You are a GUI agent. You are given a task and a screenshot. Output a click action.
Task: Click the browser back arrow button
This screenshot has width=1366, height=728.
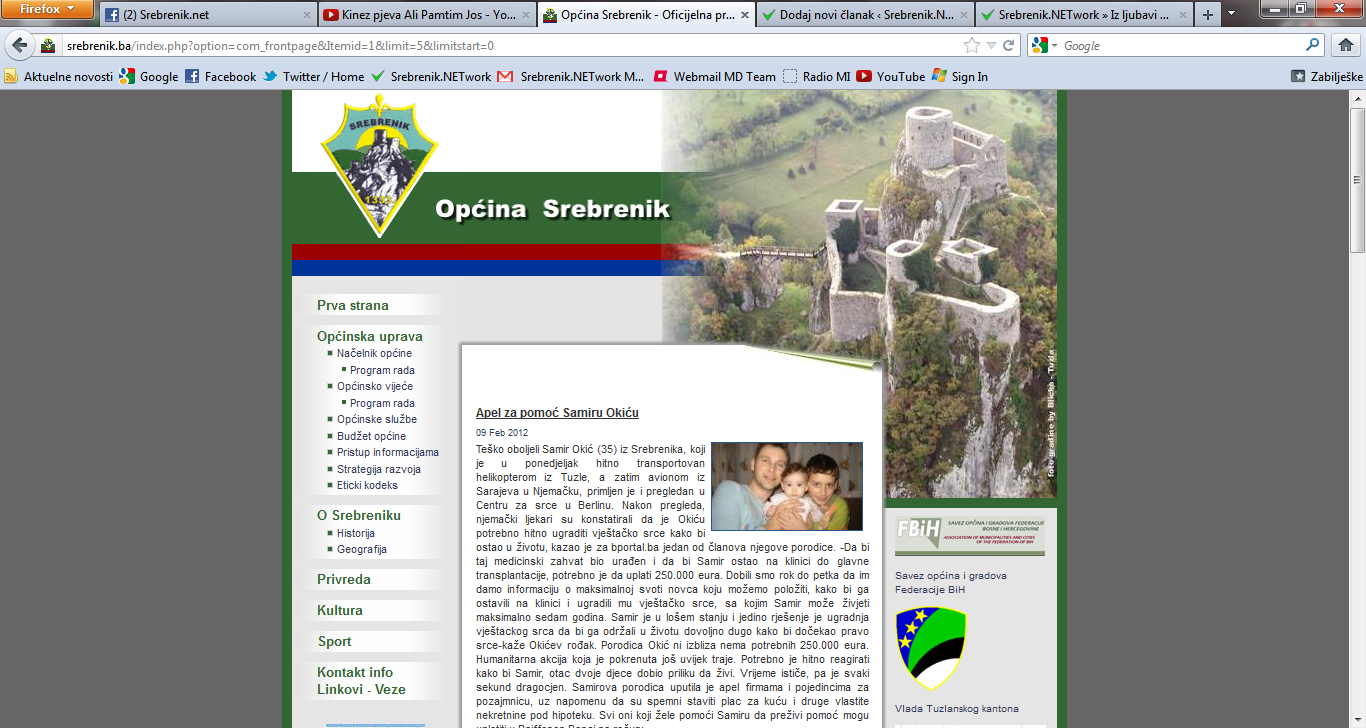tap(20, 45)
